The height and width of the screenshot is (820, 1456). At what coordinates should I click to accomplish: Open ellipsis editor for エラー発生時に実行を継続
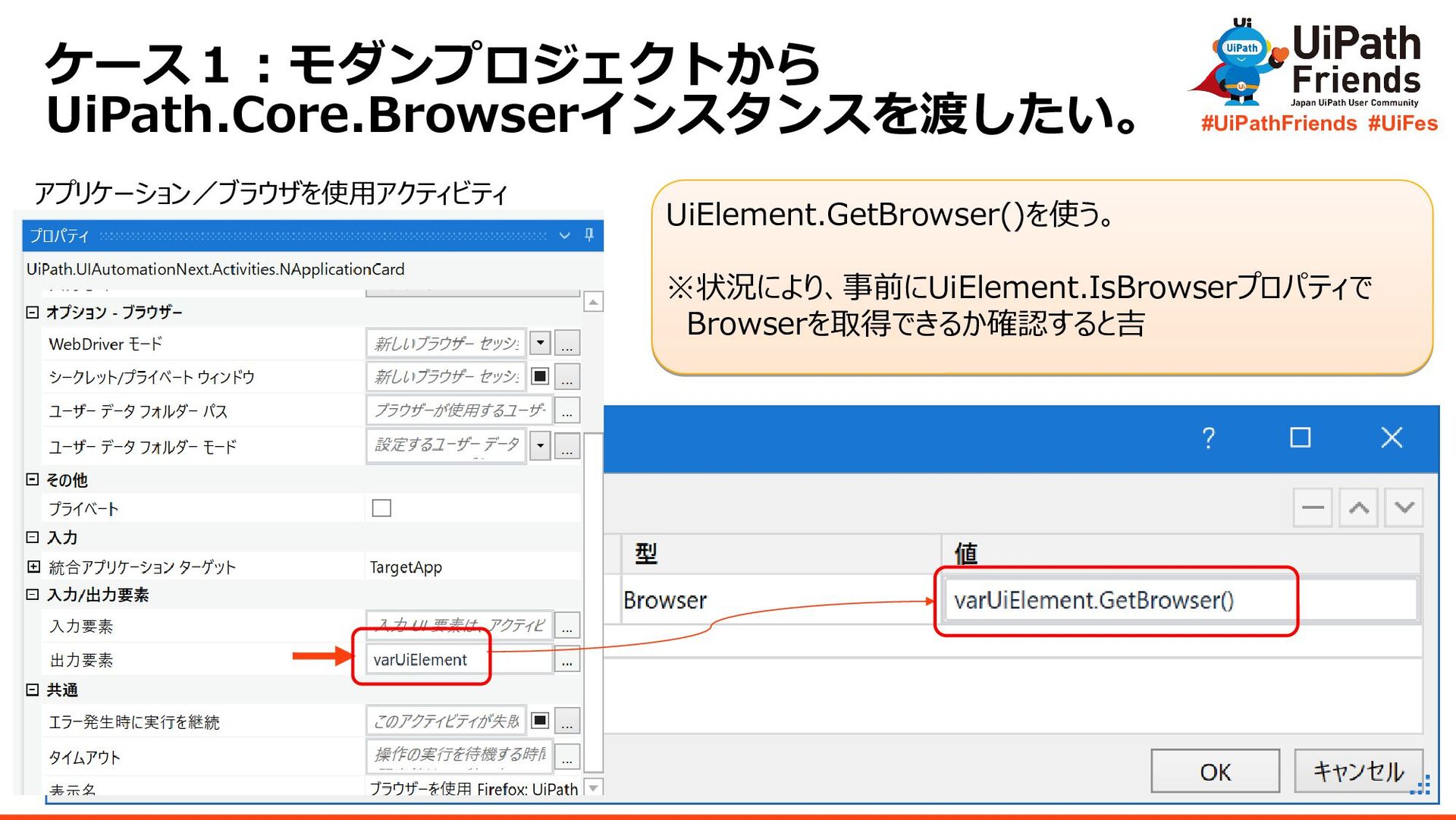(567, 721)
